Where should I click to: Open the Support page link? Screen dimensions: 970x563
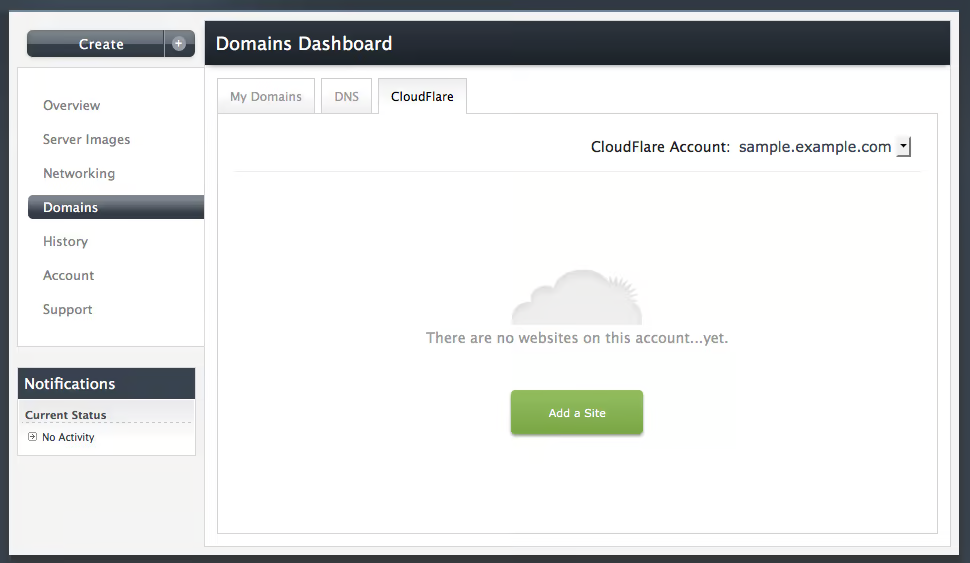coord(67,309)
